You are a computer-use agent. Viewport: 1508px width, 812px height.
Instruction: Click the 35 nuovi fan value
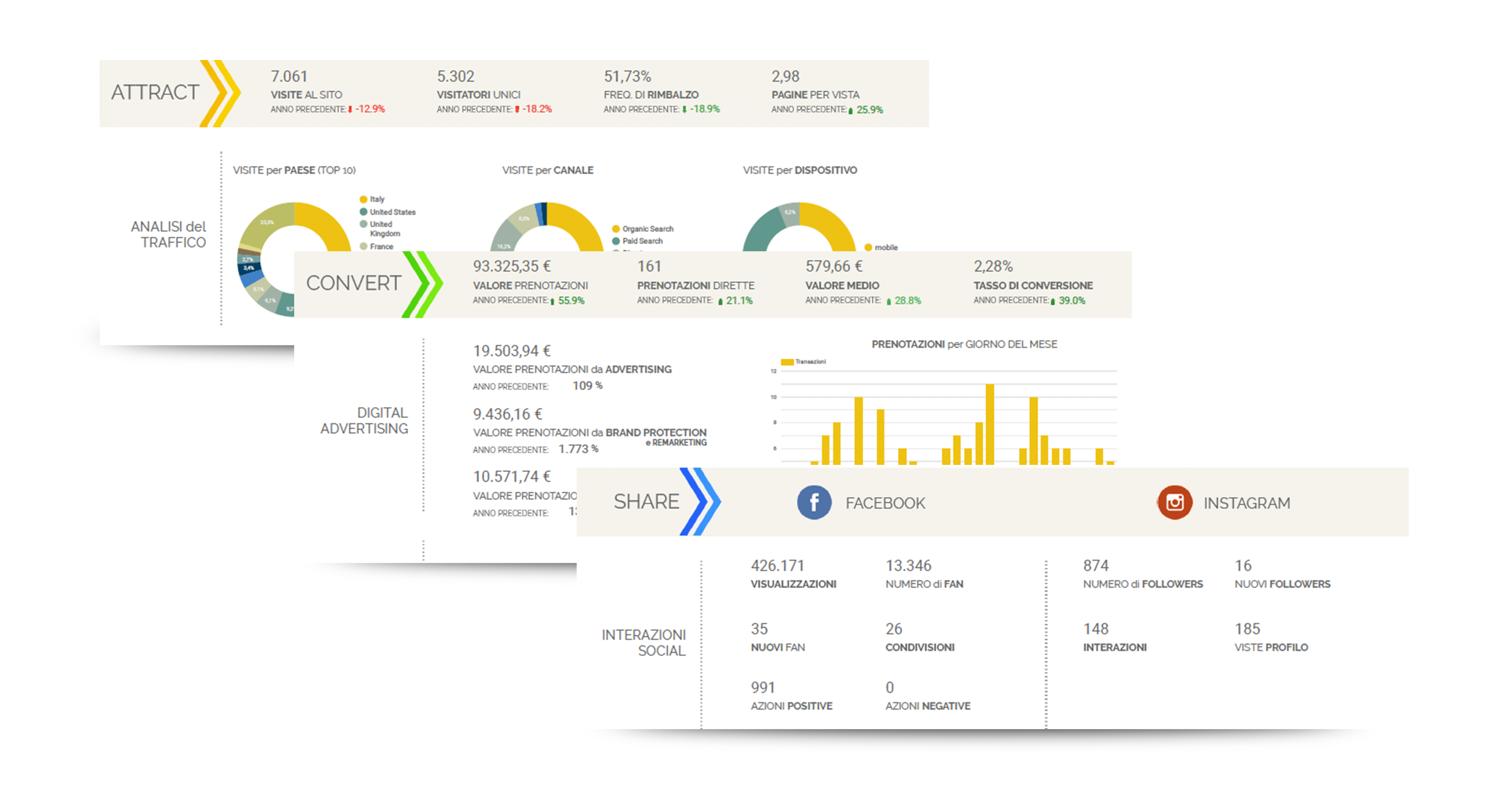pyautogui.click(x=759, y=629)
